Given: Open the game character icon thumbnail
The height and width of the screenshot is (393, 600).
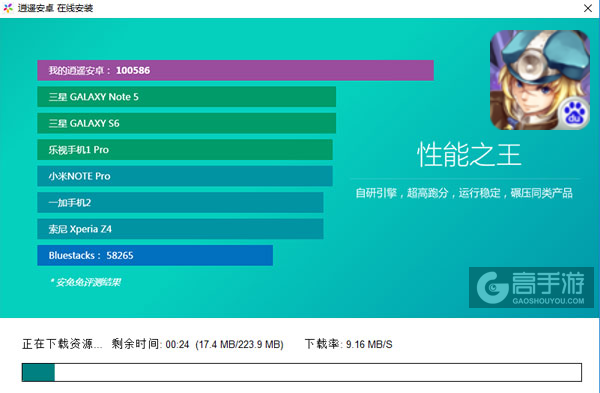Looking at the screenshot, I should click(x=540, y=80).
